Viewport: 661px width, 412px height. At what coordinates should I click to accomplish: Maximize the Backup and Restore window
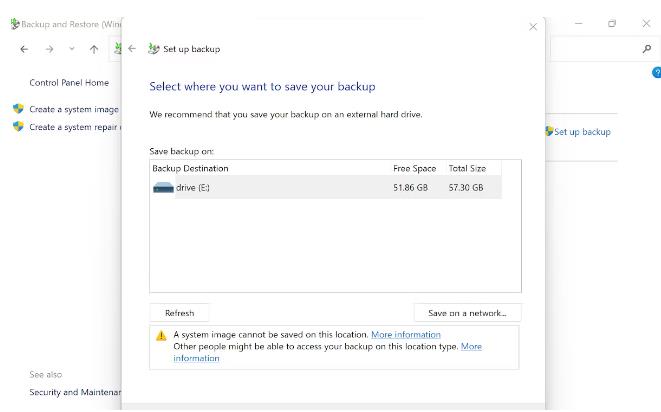(612, 24)
